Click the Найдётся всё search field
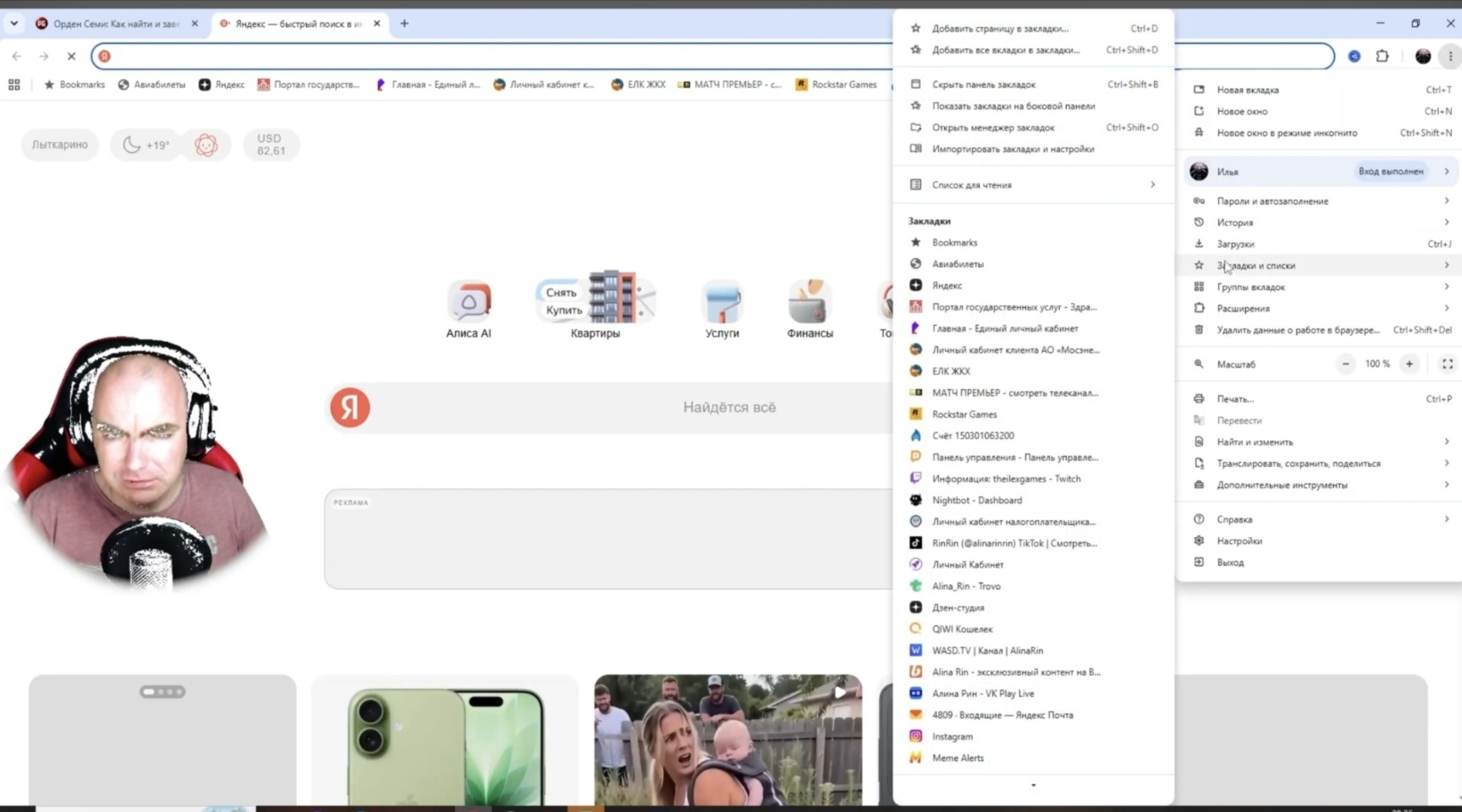The image size is (1462, 812). 729,408
